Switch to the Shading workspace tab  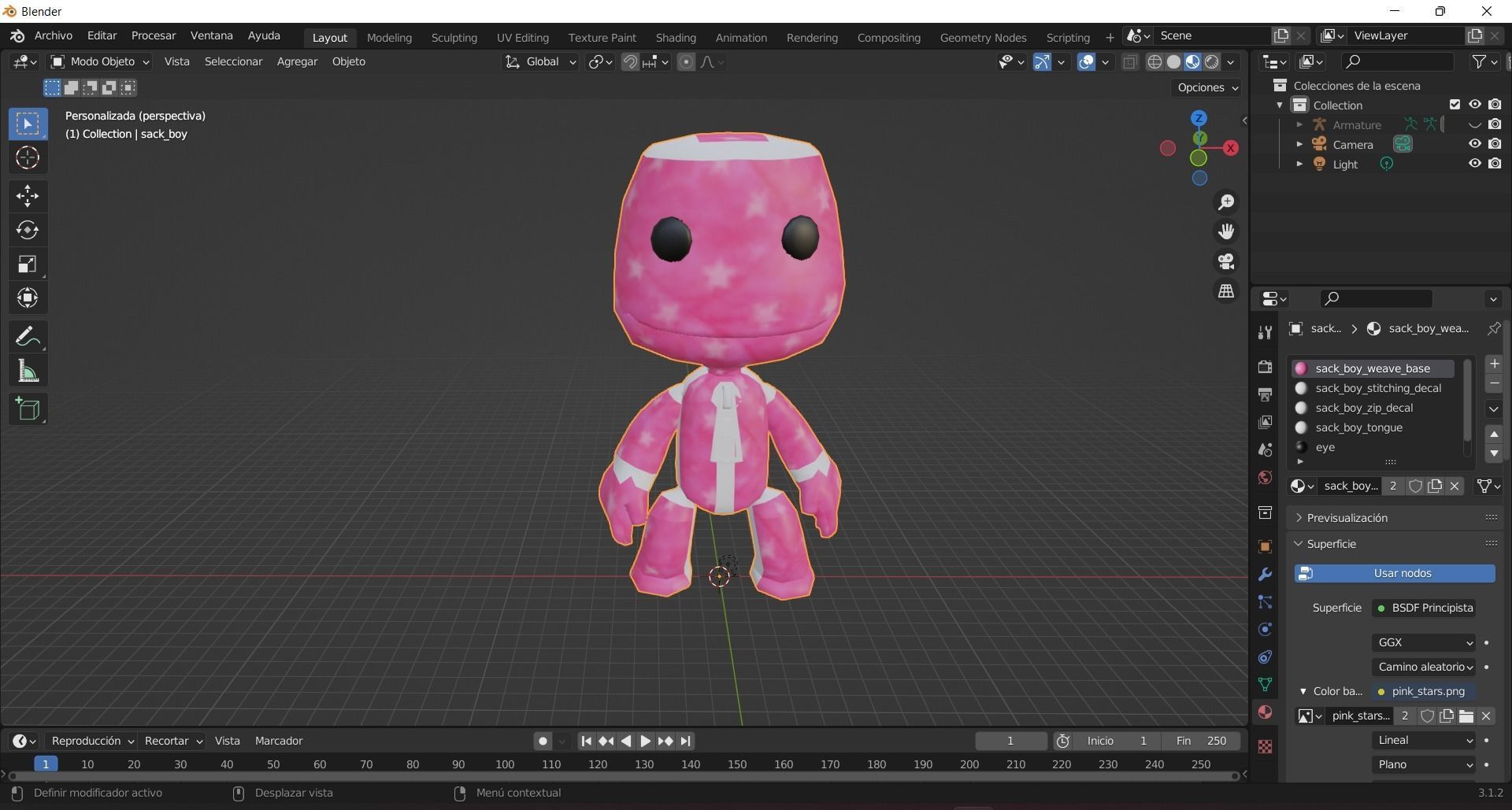click(x=676, y=38)
